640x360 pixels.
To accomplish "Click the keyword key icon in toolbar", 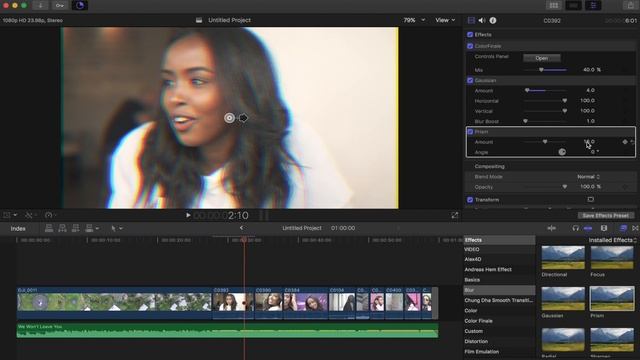I will 60,5.
